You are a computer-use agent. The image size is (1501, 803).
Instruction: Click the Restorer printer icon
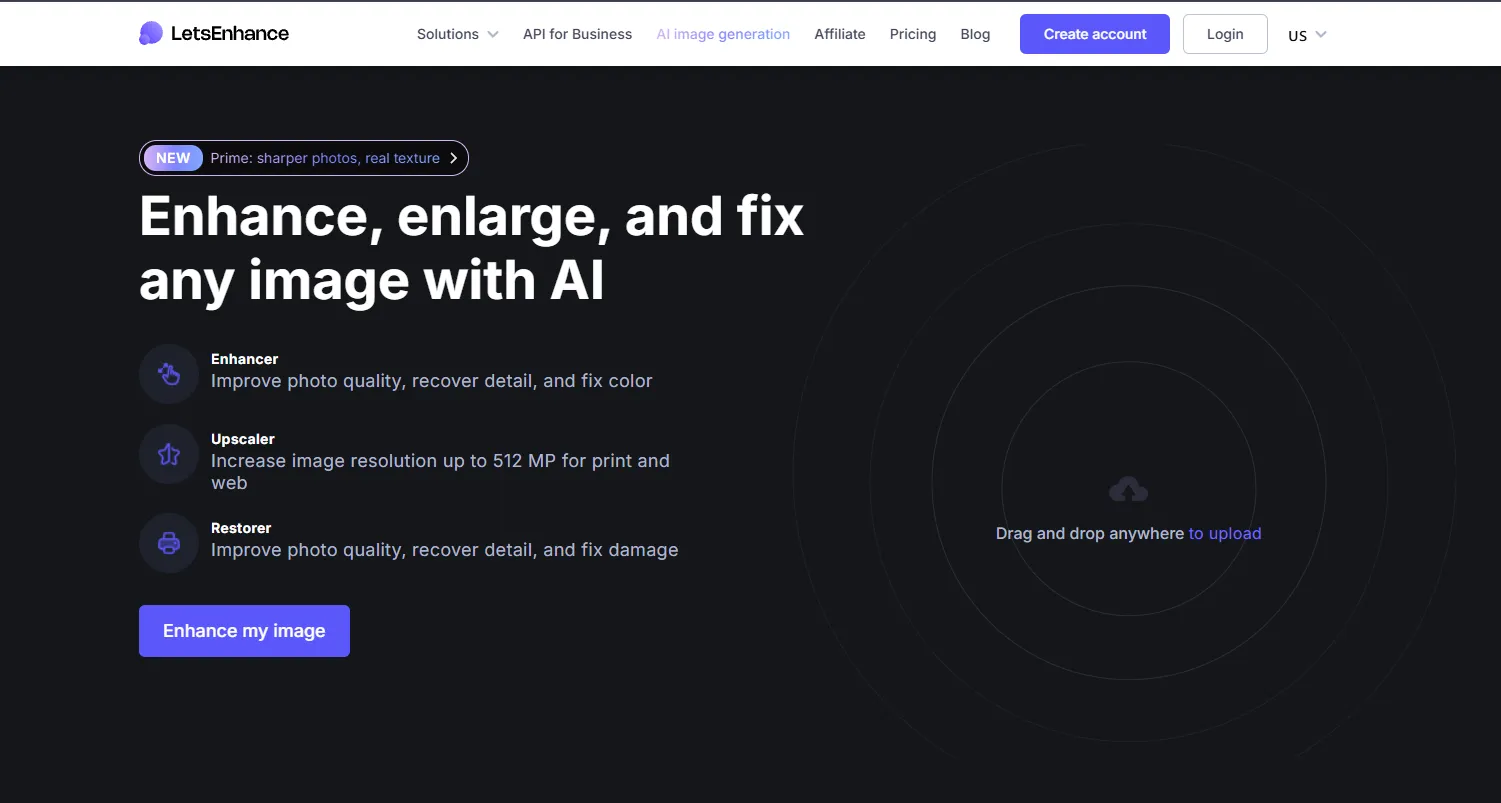point(169,543)
